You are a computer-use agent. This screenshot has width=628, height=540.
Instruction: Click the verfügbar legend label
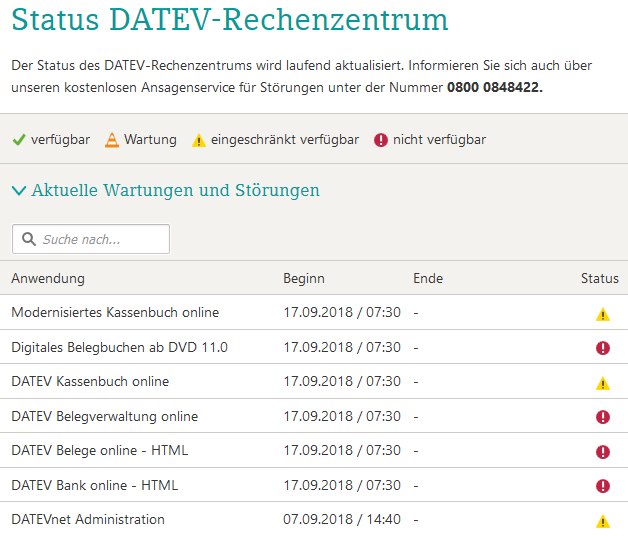pyautogui.click(x=60, y=140)
